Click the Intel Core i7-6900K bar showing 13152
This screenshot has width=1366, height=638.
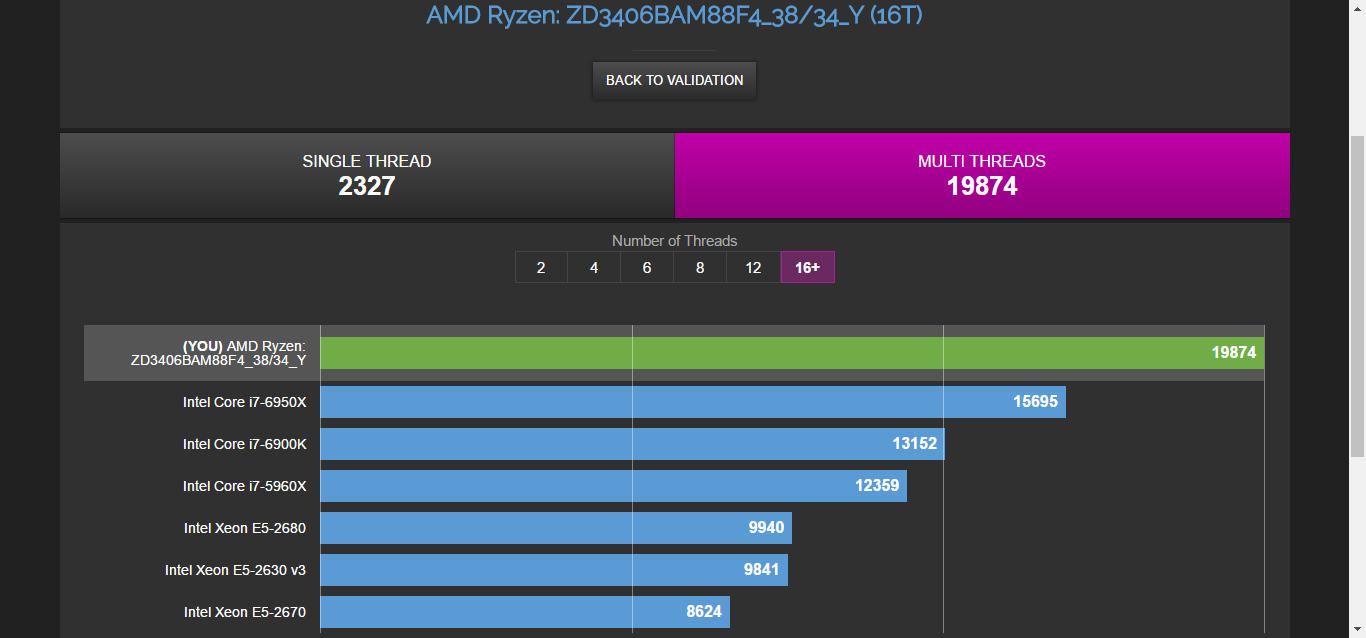click(632, 444)
